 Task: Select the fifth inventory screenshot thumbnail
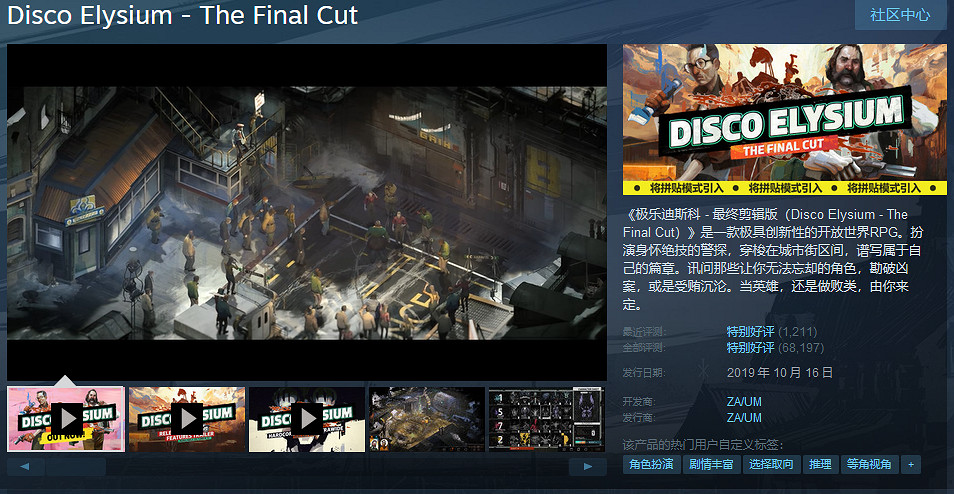pos(546,418)
